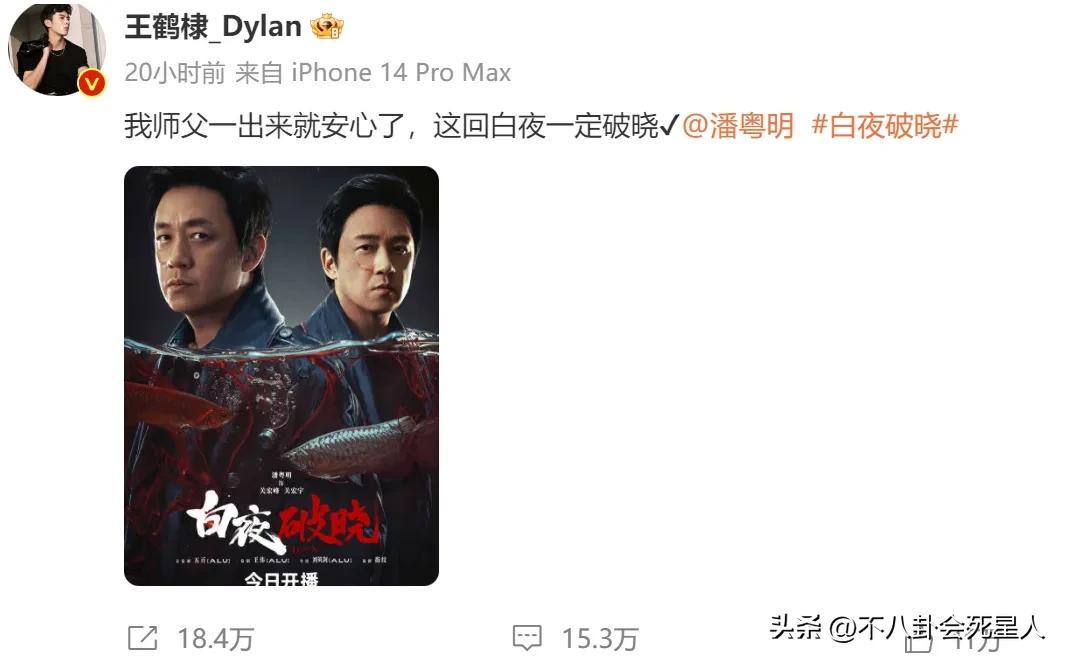Tap the like thumbs-up icon
Image resolution: width=1065 pixels, height=660 pixels.
click(918, 642)
